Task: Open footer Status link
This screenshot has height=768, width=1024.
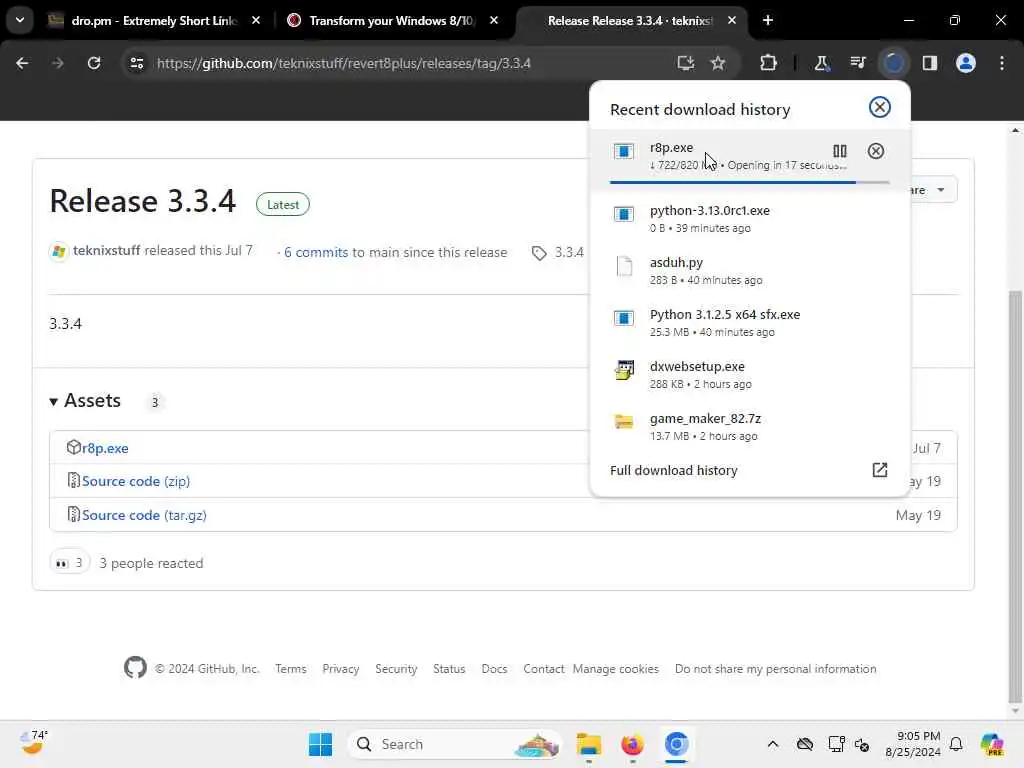Action: coord(449,669)
